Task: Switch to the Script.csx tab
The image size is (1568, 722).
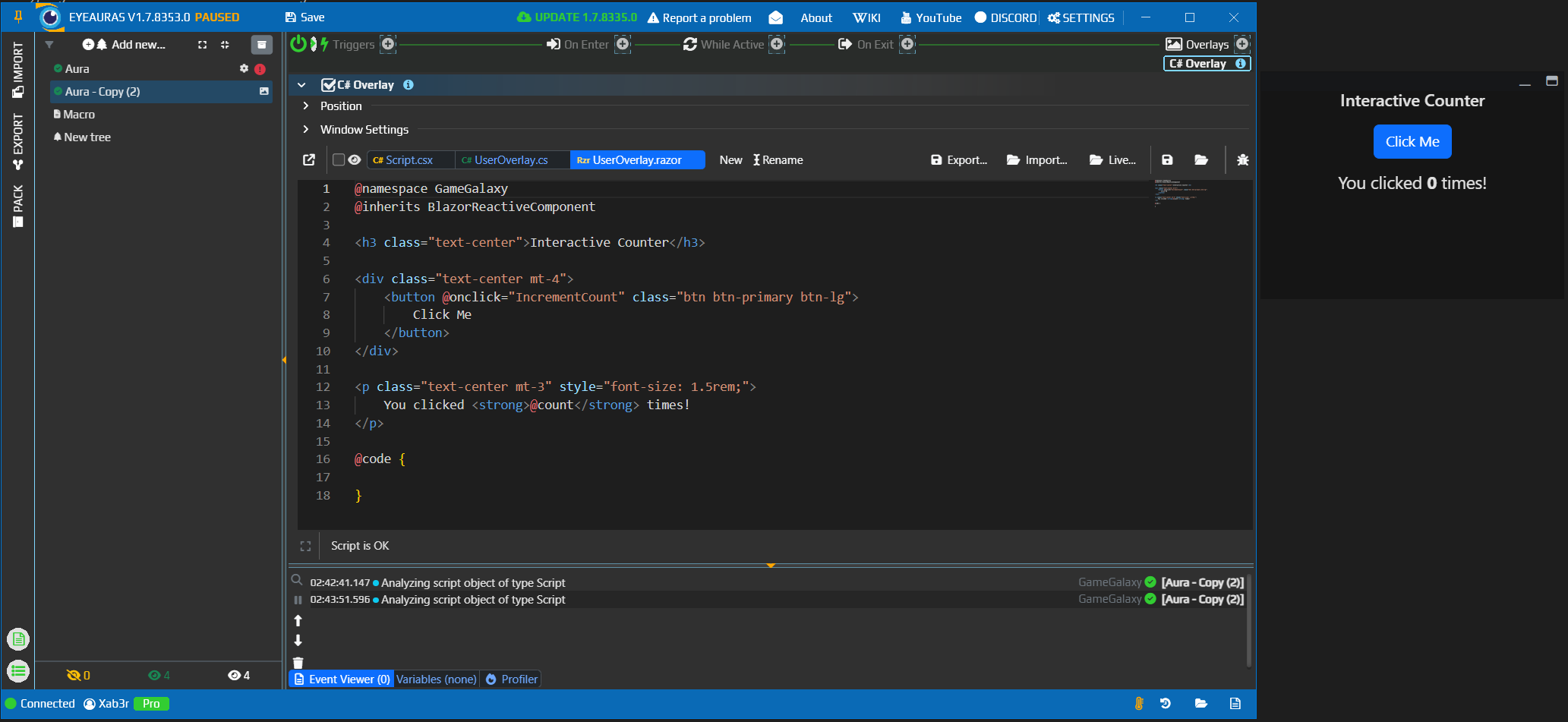Action: (411, 159)
